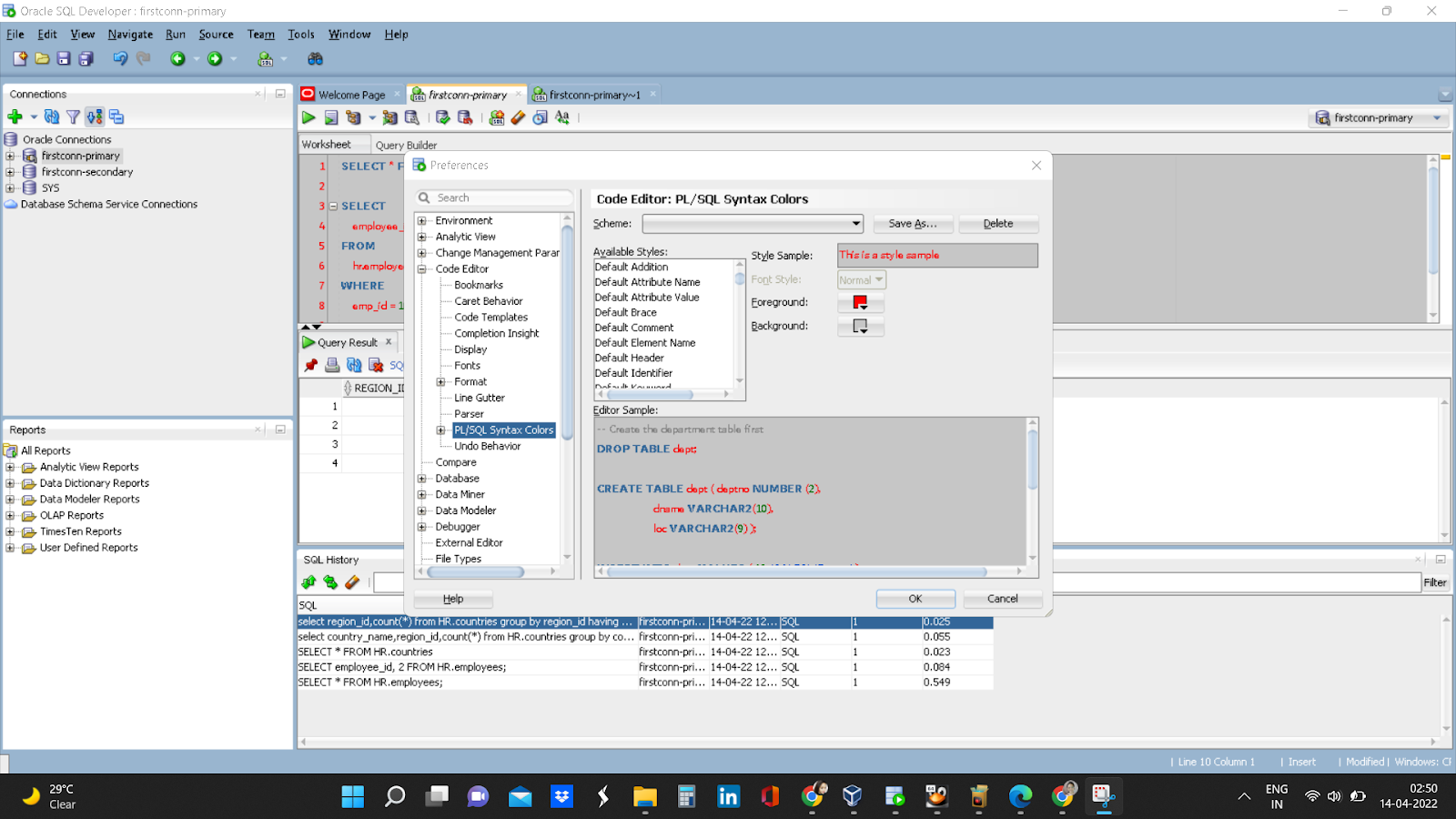Click the Filter button in SQL History
Image resolution: width=1456 pixels, height=819 pixels.
[1435, 583]
